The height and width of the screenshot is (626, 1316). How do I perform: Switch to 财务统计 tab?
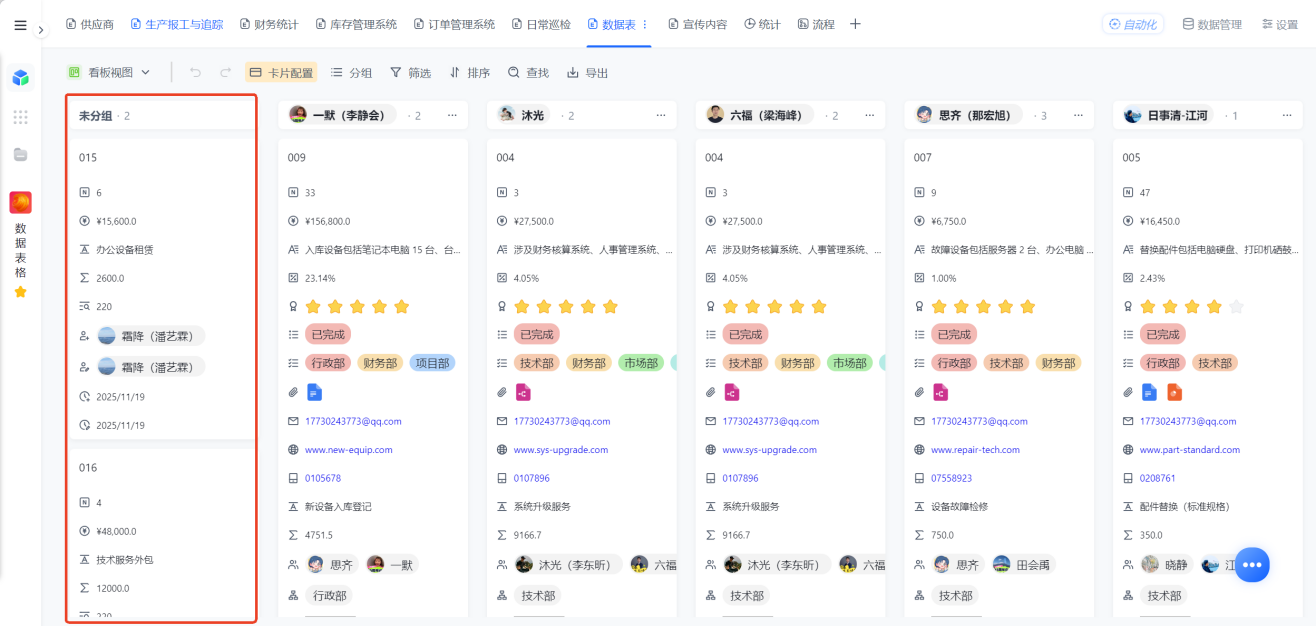tap(269, 24)
